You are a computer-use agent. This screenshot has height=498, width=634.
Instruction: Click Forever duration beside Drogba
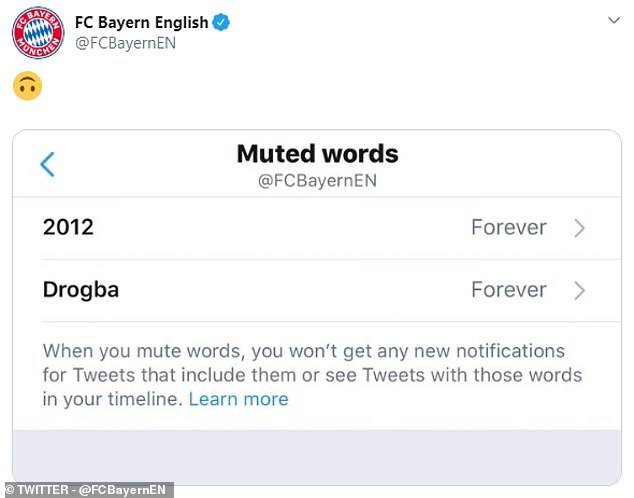pos(509,290)
